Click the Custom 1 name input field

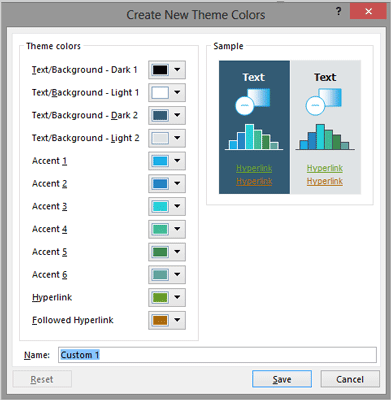click(x=217, y=355)
